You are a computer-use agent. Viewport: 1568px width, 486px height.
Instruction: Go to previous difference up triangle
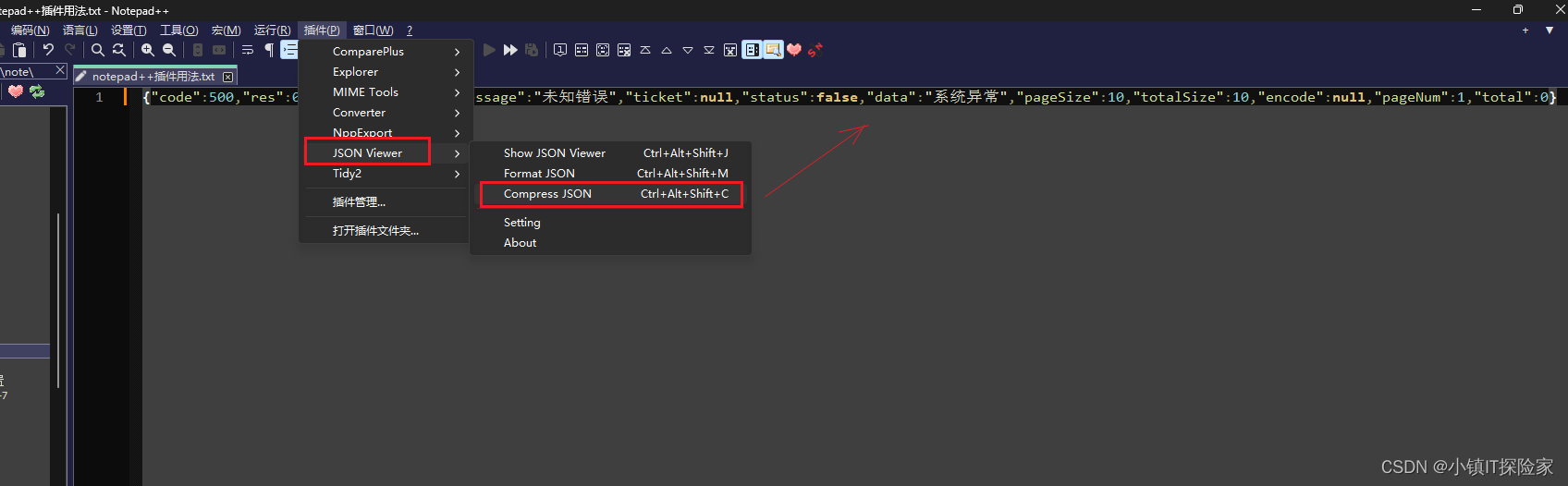pyautogui.click(x=667, y=50)
